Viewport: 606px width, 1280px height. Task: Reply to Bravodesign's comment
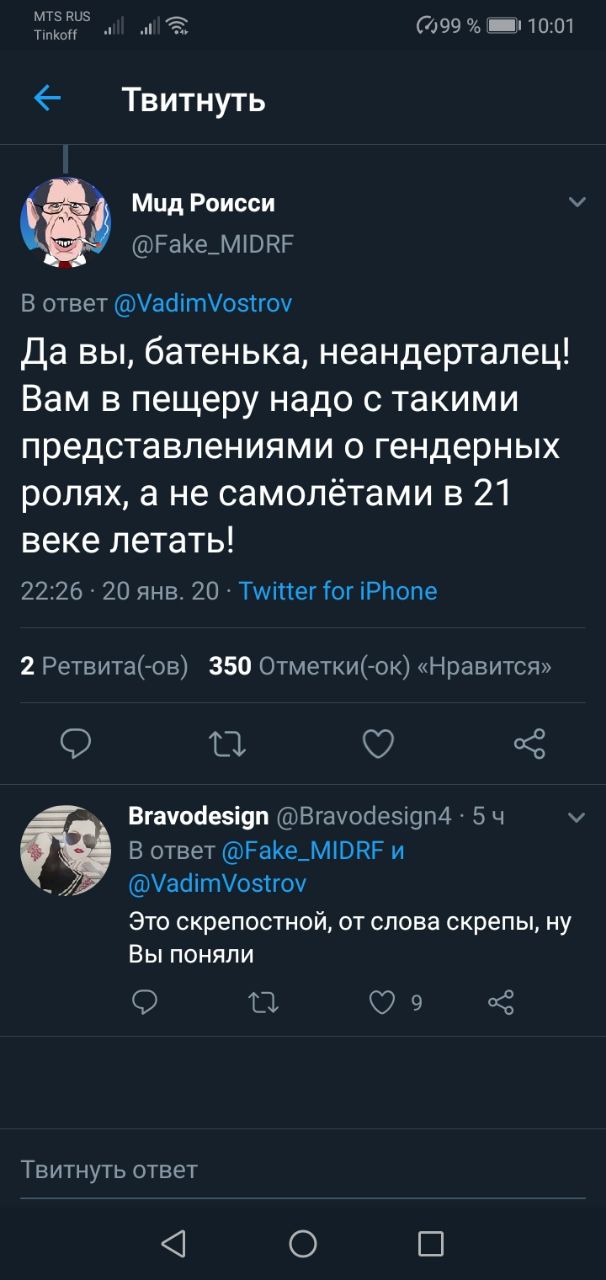pyautogui.click(x=145, y=1001)
